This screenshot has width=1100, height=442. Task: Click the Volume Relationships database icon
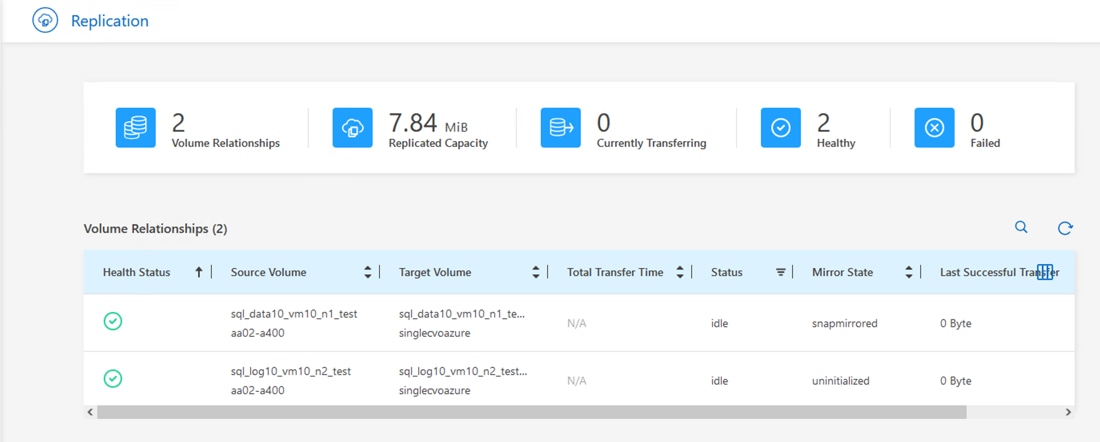click(x=135, y=128)
